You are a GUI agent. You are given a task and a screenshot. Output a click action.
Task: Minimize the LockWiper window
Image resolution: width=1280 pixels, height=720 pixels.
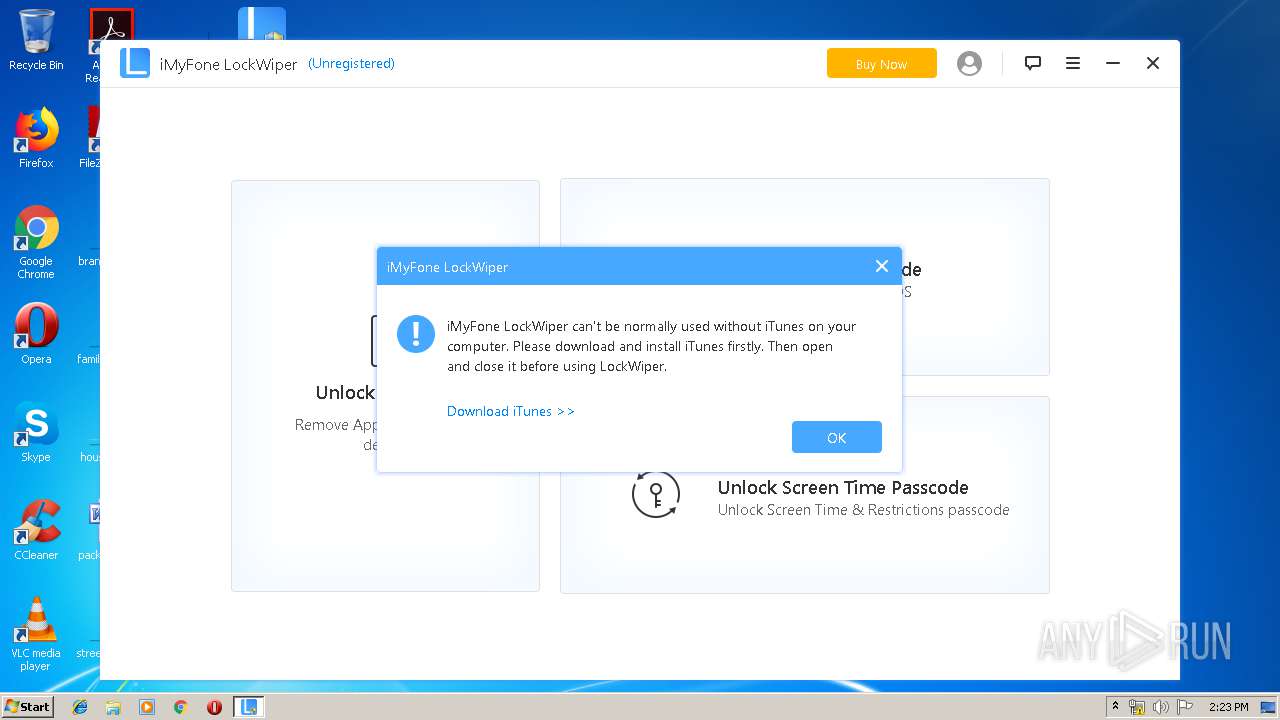click(1113, 63)
